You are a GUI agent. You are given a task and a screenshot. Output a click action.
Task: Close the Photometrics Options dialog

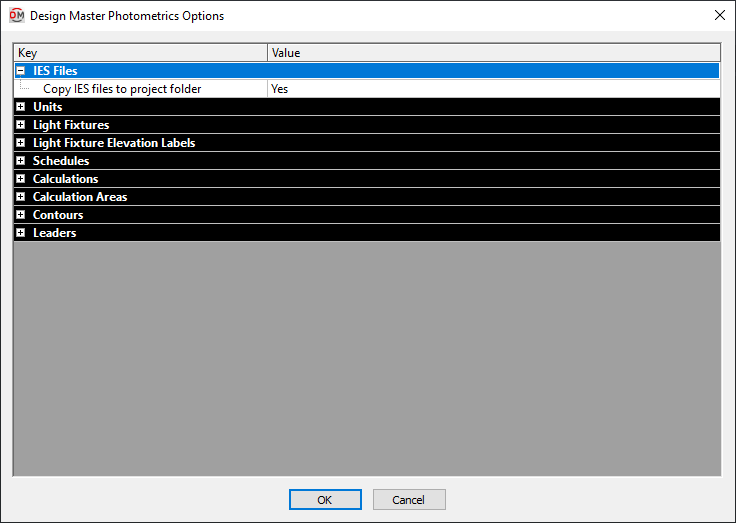click(720, 15)
